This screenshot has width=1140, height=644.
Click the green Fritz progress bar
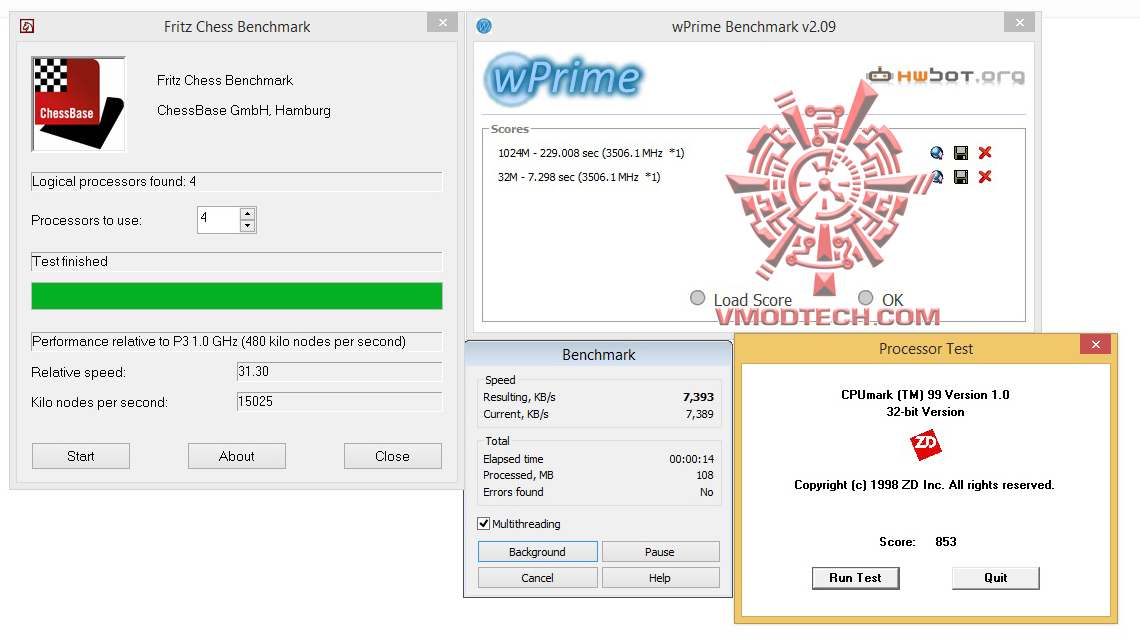pos(237,296)
